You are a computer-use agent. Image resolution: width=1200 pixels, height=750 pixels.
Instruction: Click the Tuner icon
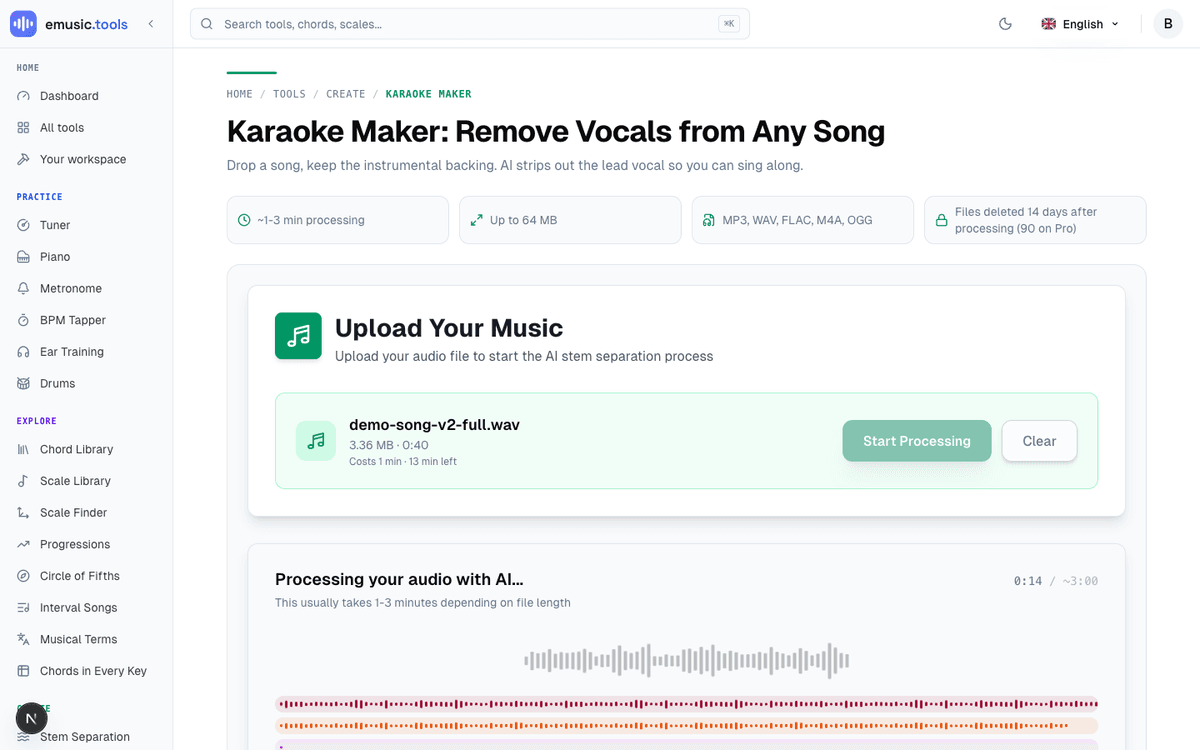coord(23,225)
